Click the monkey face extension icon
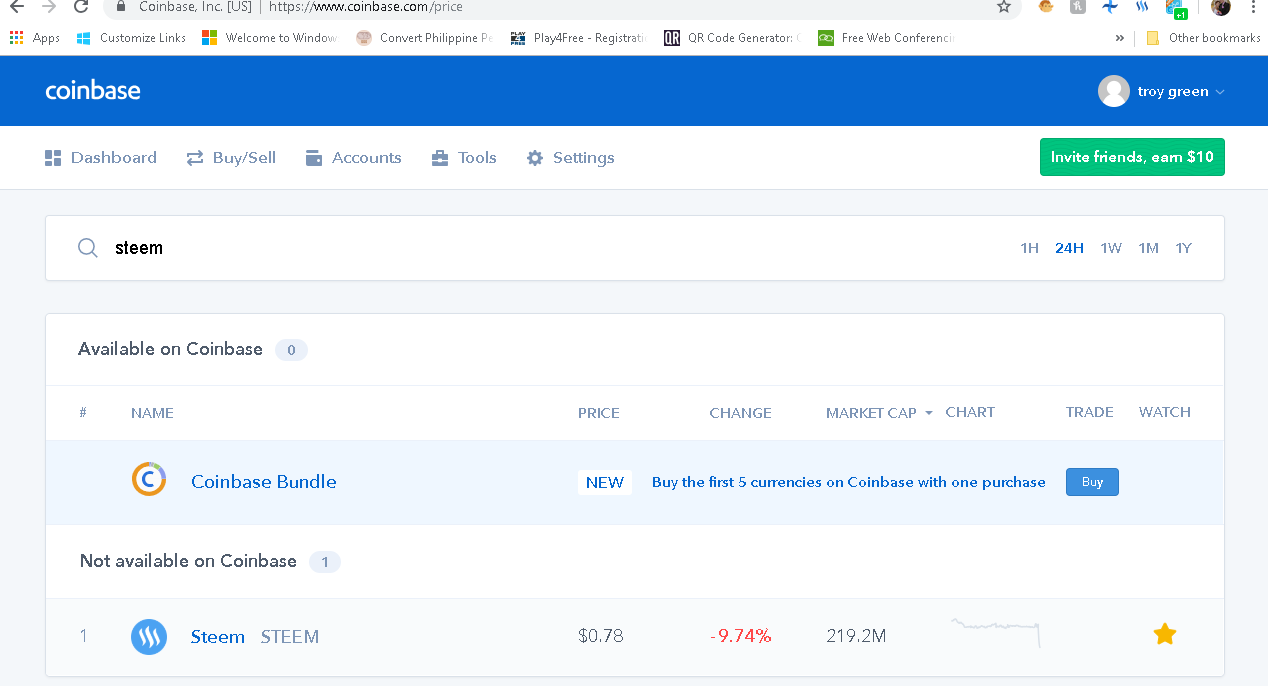Screen dimensions: 1268x686 click(x=1046, y=7)
